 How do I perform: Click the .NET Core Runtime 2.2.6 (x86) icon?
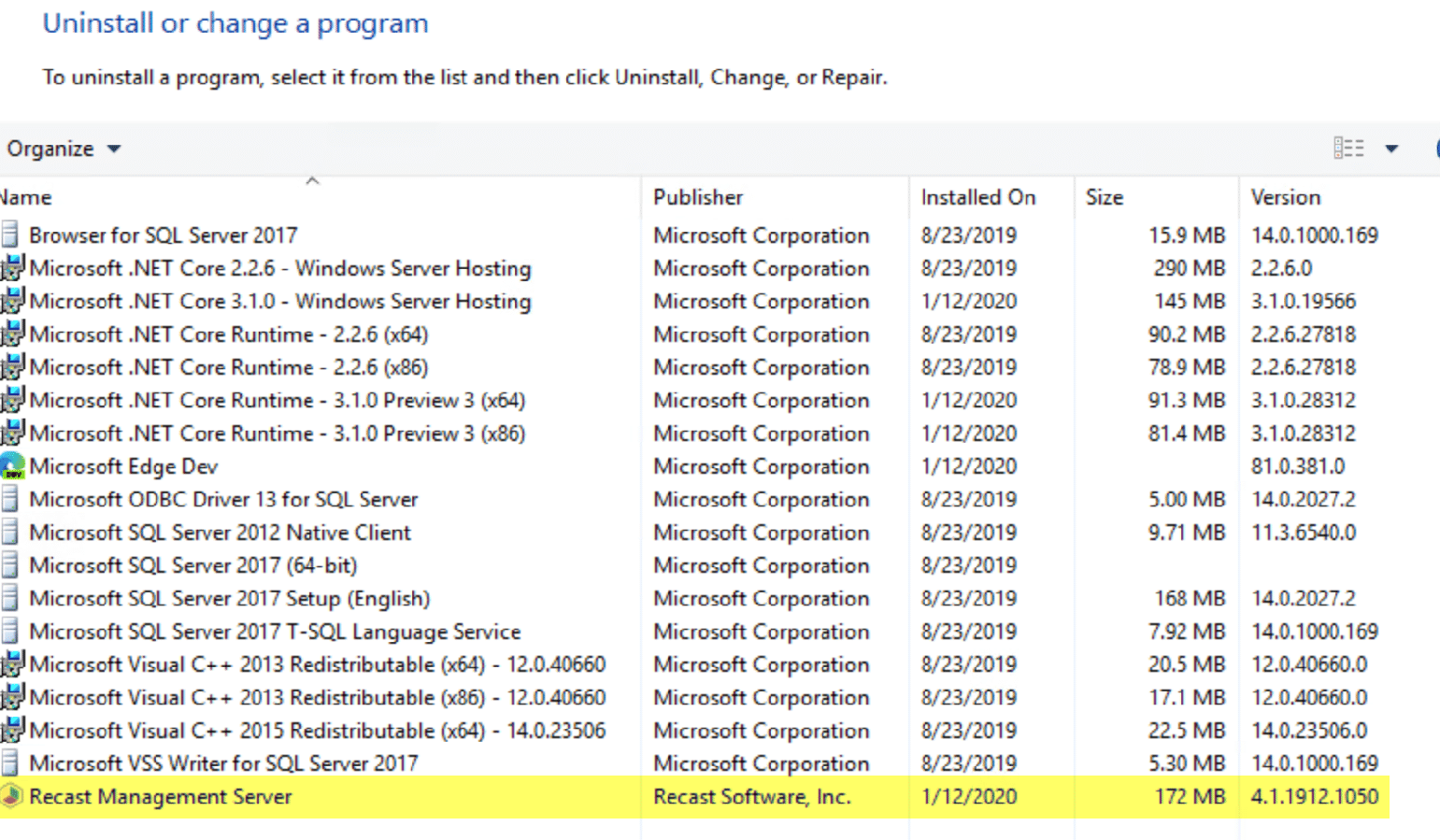[x=12, y=367]
